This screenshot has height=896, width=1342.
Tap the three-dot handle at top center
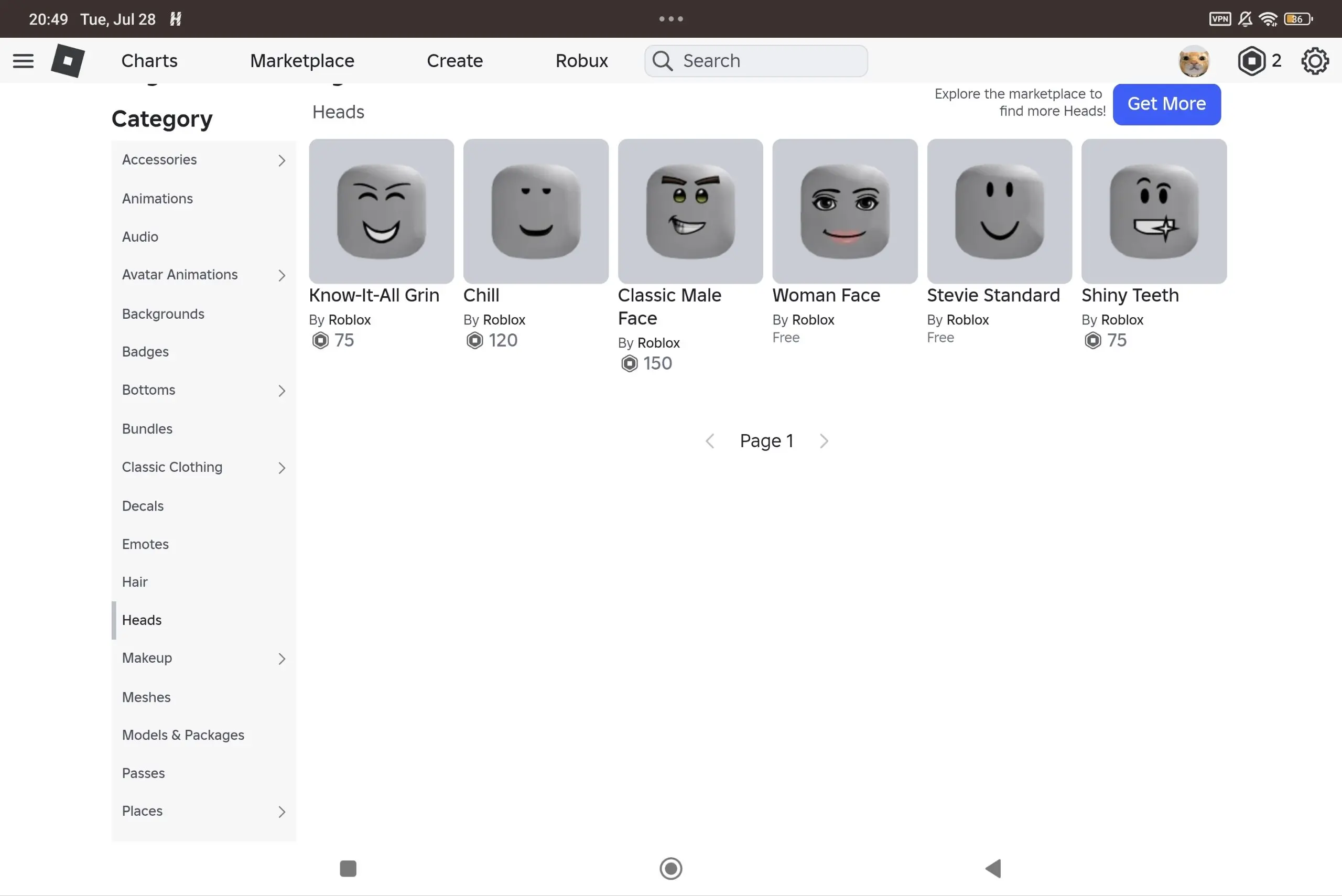670,19
